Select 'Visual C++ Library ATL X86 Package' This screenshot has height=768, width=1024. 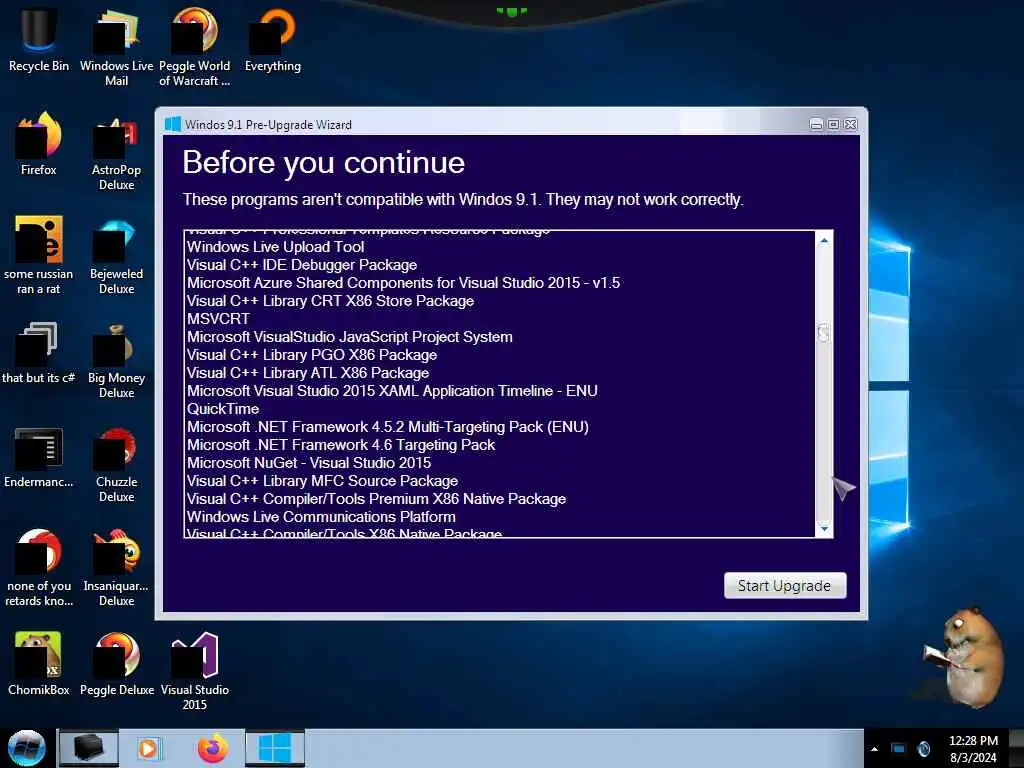pyautogui.click(x=308, y=373)
